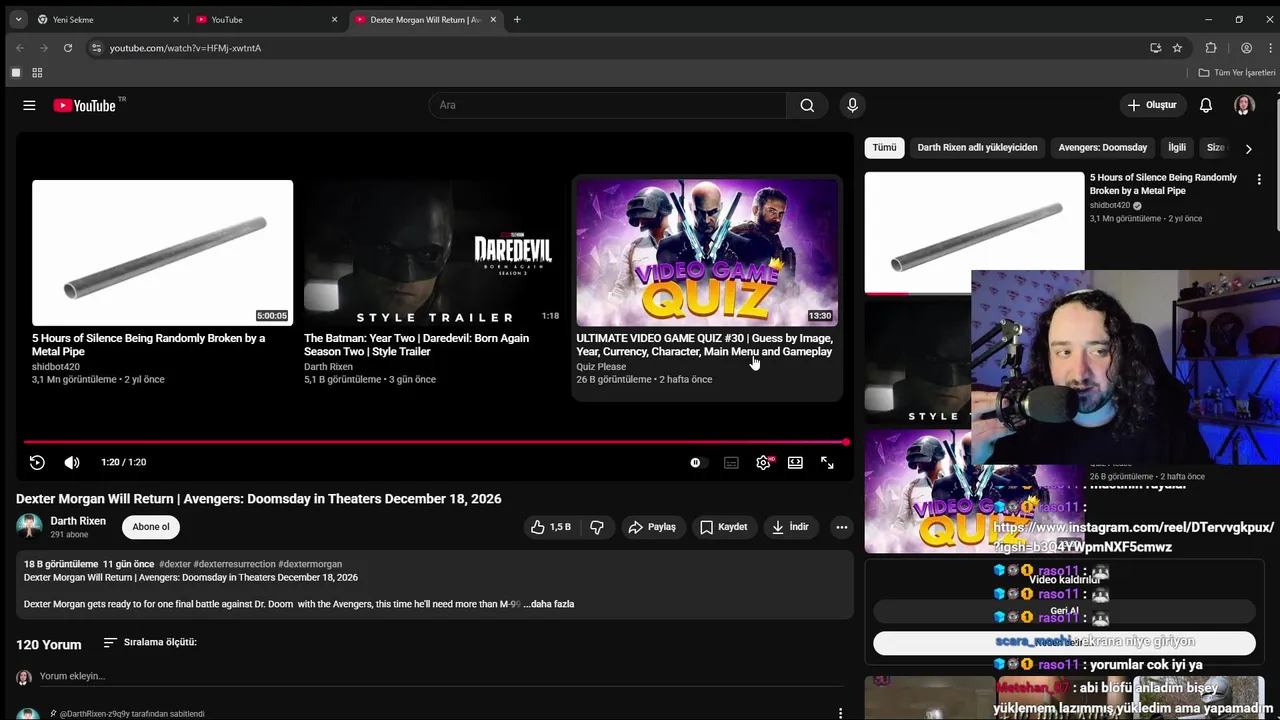This screenshot has height=720, width=1280.
Task: Toggle the autoplay switch in player
Action: pyautogui.click(x=698, y=462)
